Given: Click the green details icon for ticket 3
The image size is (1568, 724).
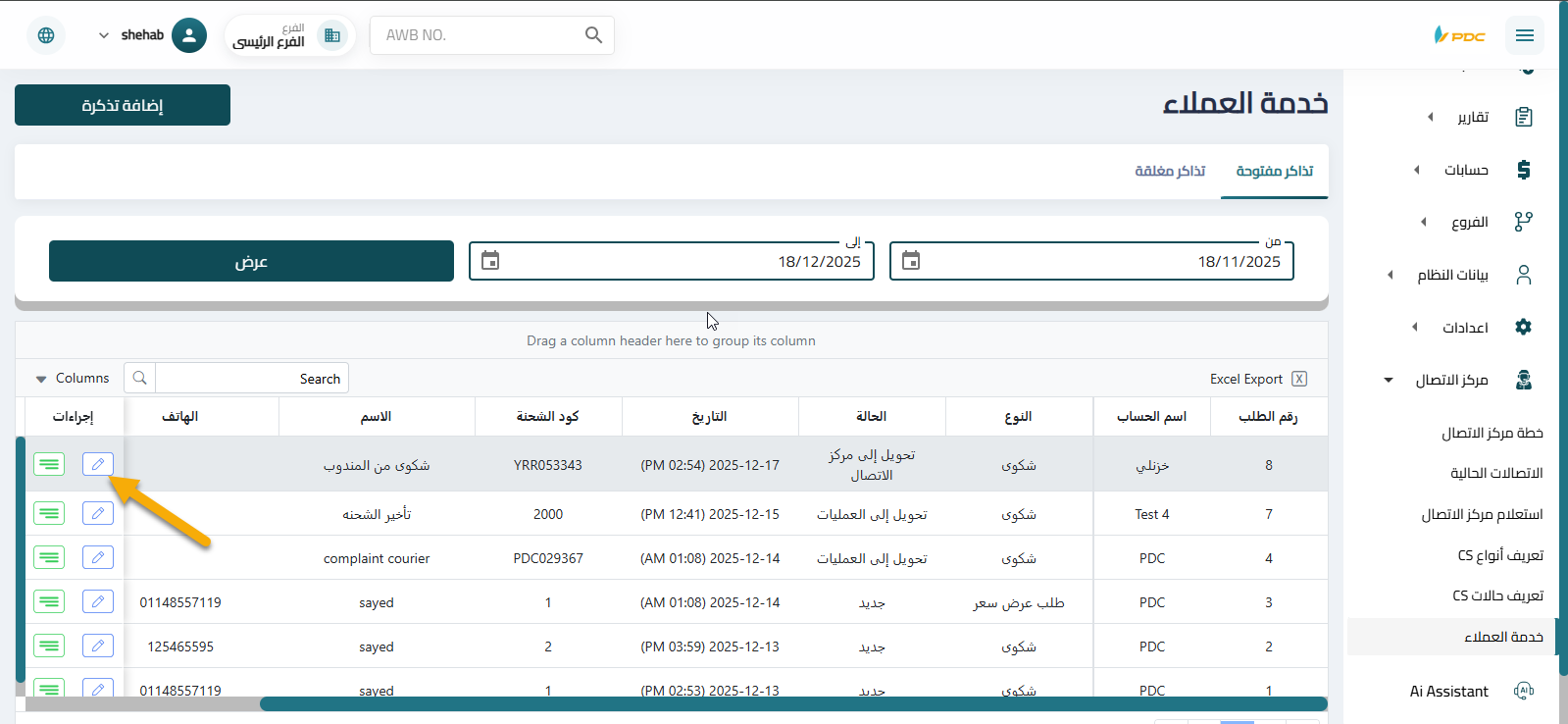Looking at the screenshot, I should (49, 601).
